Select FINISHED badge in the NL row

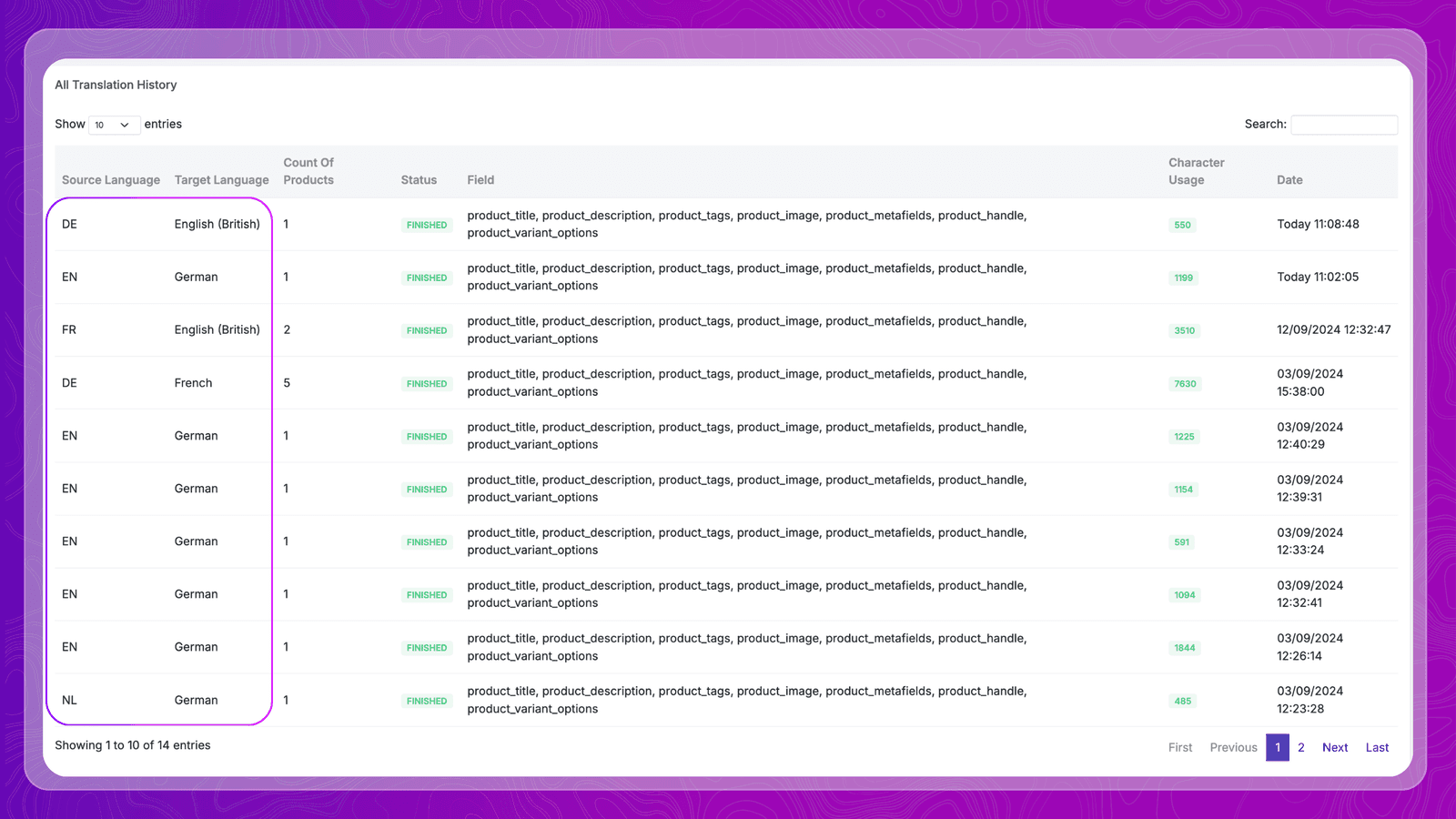click(x=427, y=701)
